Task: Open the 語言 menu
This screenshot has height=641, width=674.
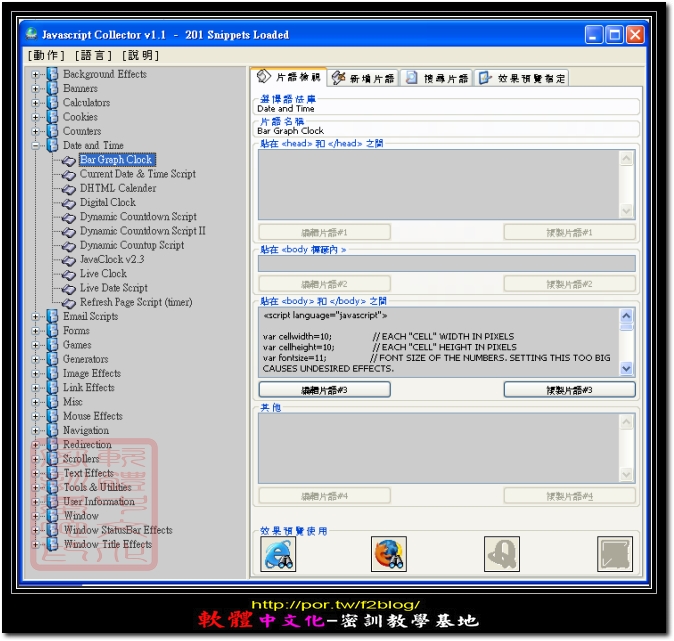Action: 95,55
